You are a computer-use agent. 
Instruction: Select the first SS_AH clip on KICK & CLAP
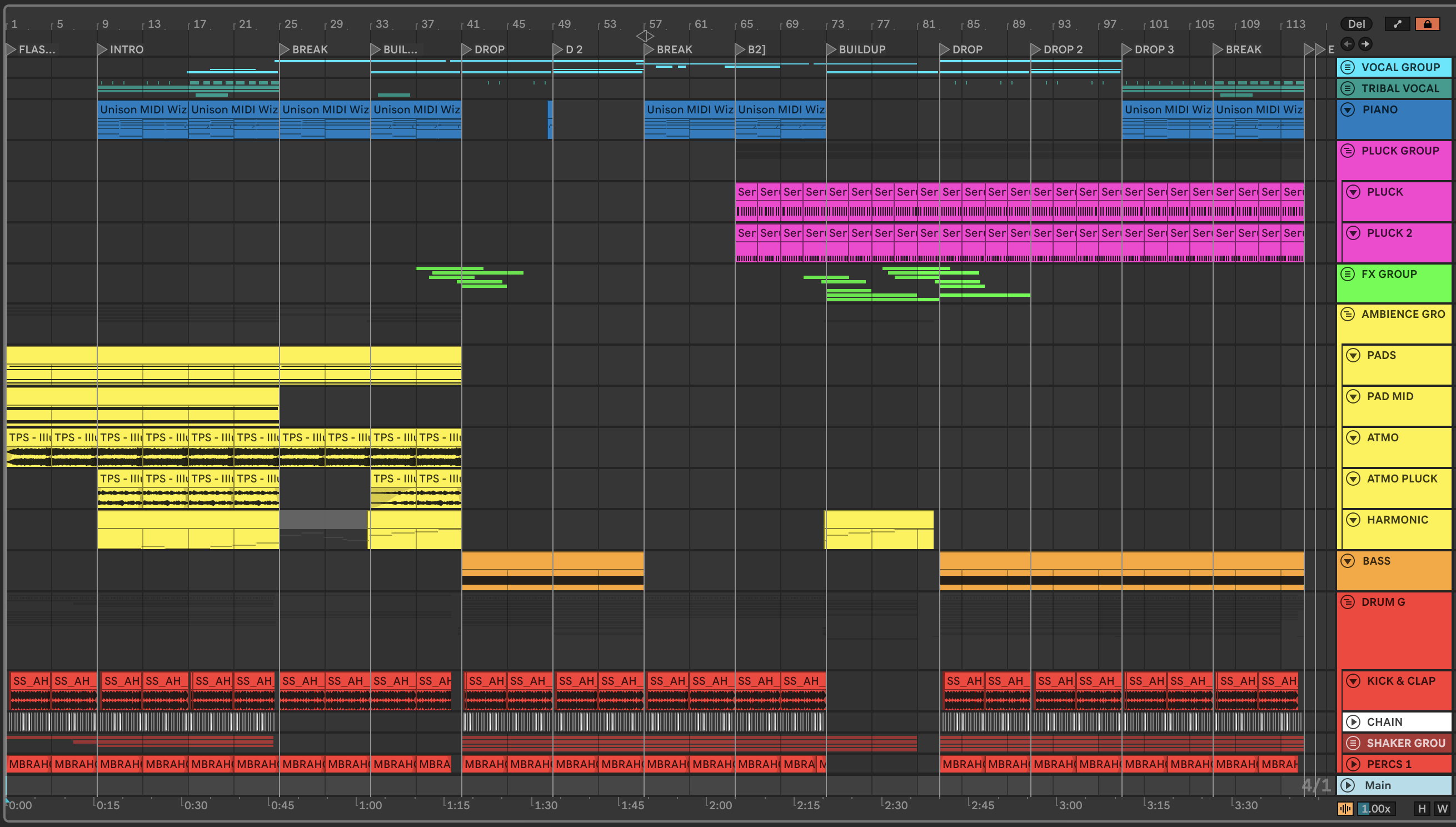click(30, 691)
